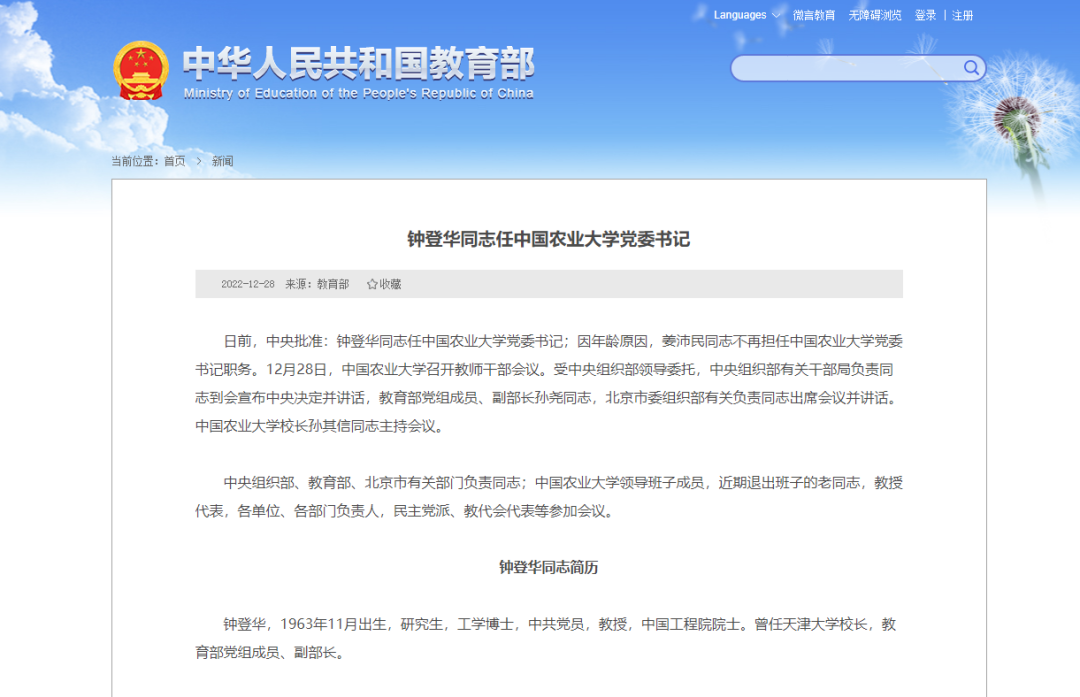
Task: Open the 微言教育 link
Action: click(x=814, y=15)
